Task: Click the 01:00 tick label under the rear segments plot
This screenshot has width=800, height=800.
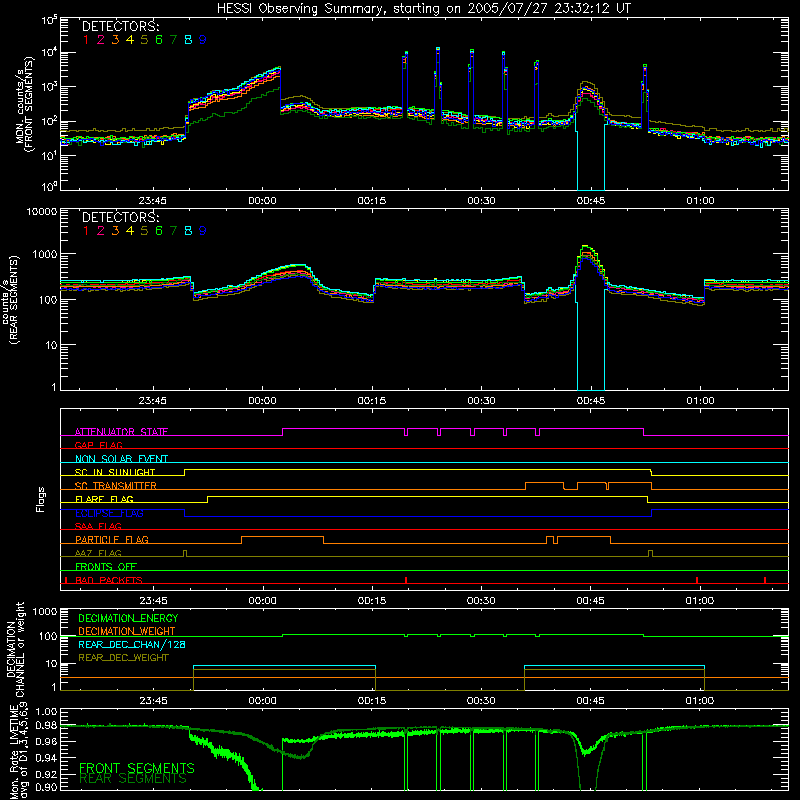Action: pyautogui.click(x=700, y=401)
